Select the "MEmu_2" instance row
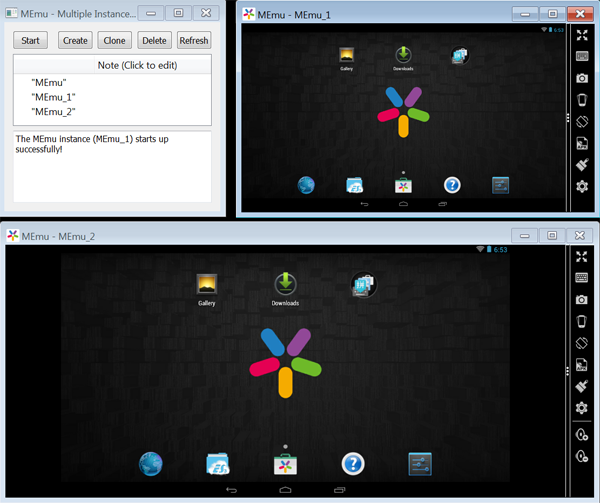Screen dimensions: 600x503 (112, 112)
